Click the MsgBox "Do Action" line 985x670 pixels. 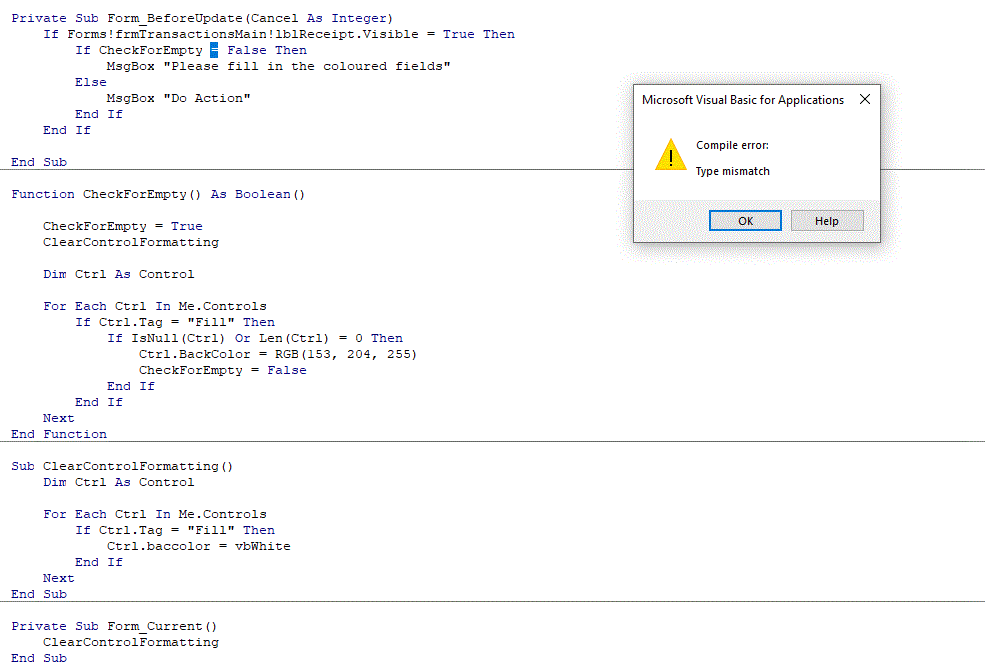click(x=178, y=98)
